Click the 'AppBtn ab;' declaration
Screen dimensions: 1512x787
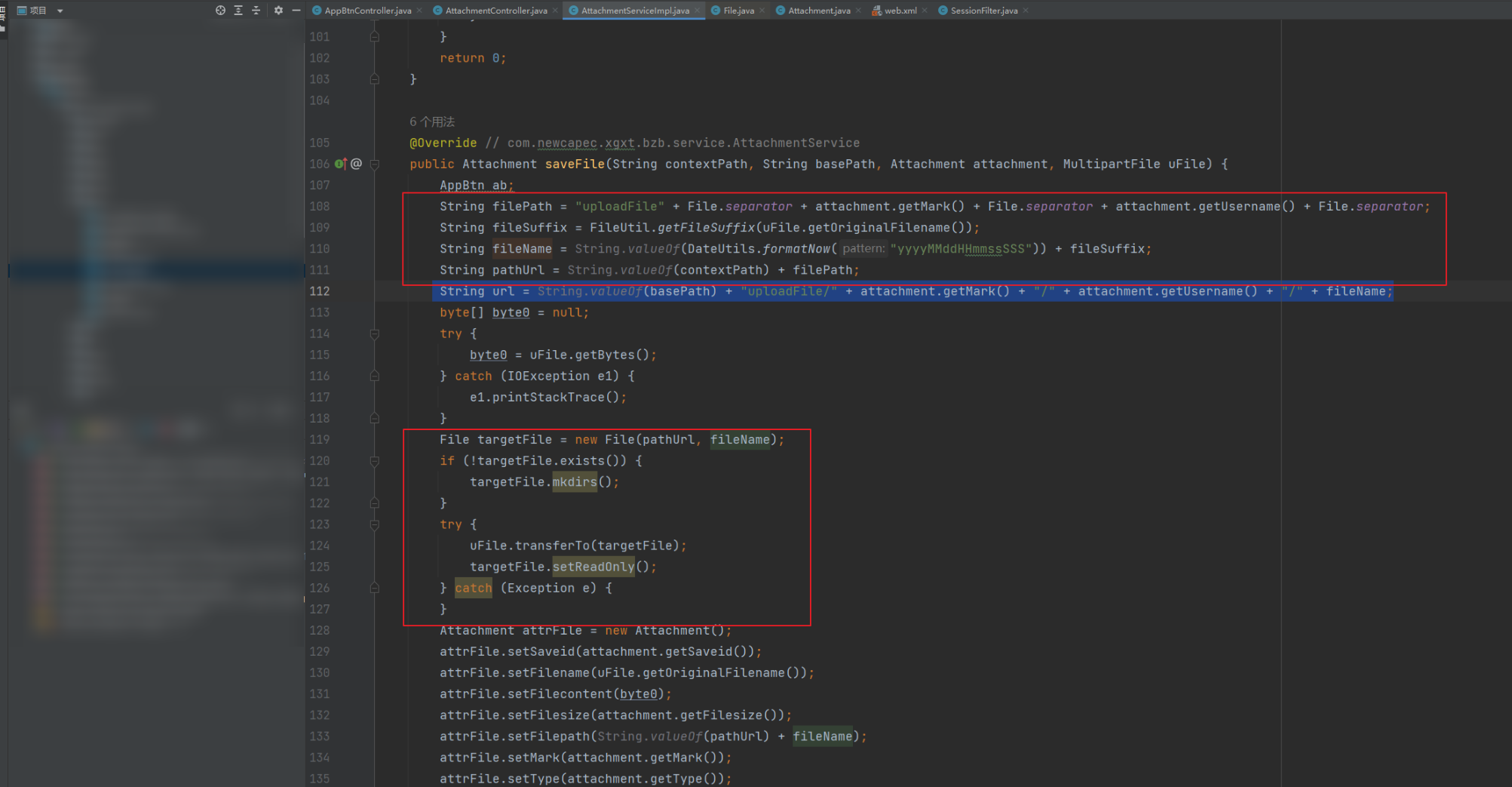coord(477,185)
